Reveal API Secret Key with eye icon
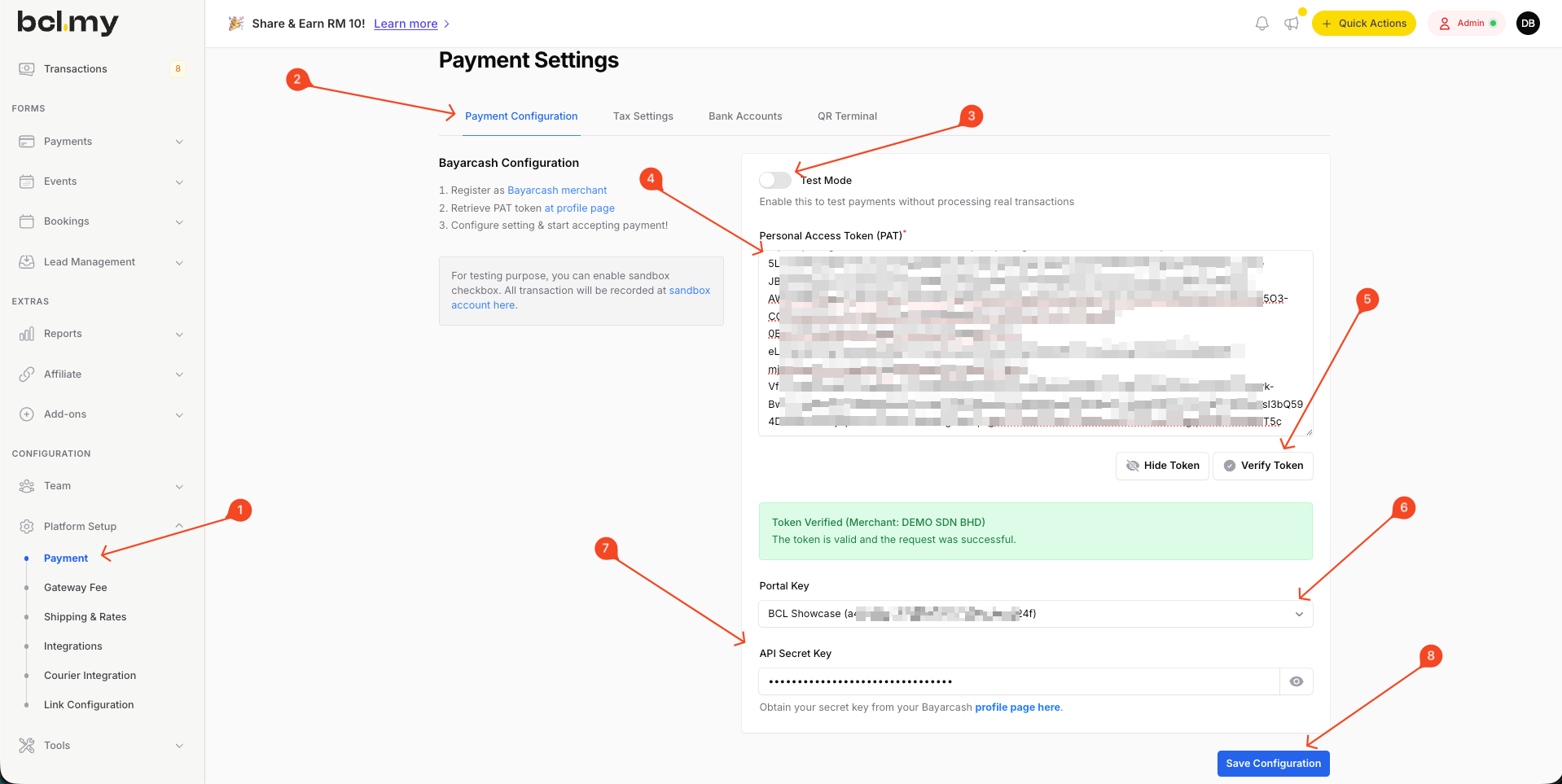This screenshot has height=784, width=1562. point(1296,681)
